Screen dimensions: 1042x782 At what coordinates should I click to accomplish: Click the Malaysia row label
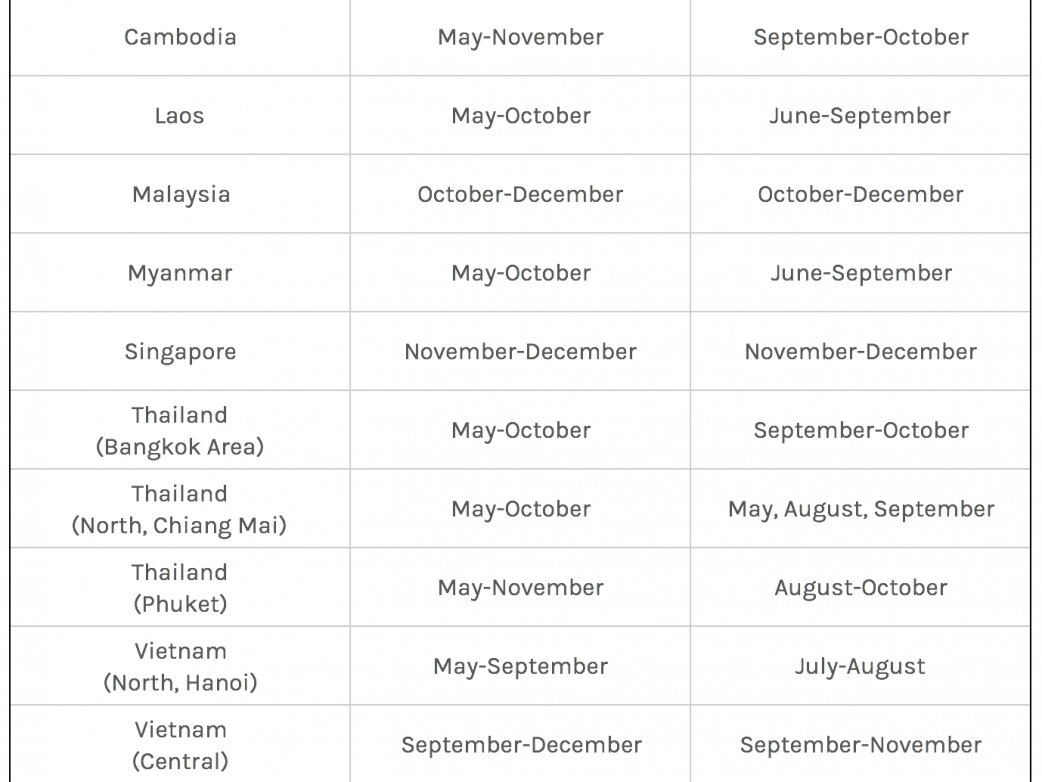pos(180,194)
